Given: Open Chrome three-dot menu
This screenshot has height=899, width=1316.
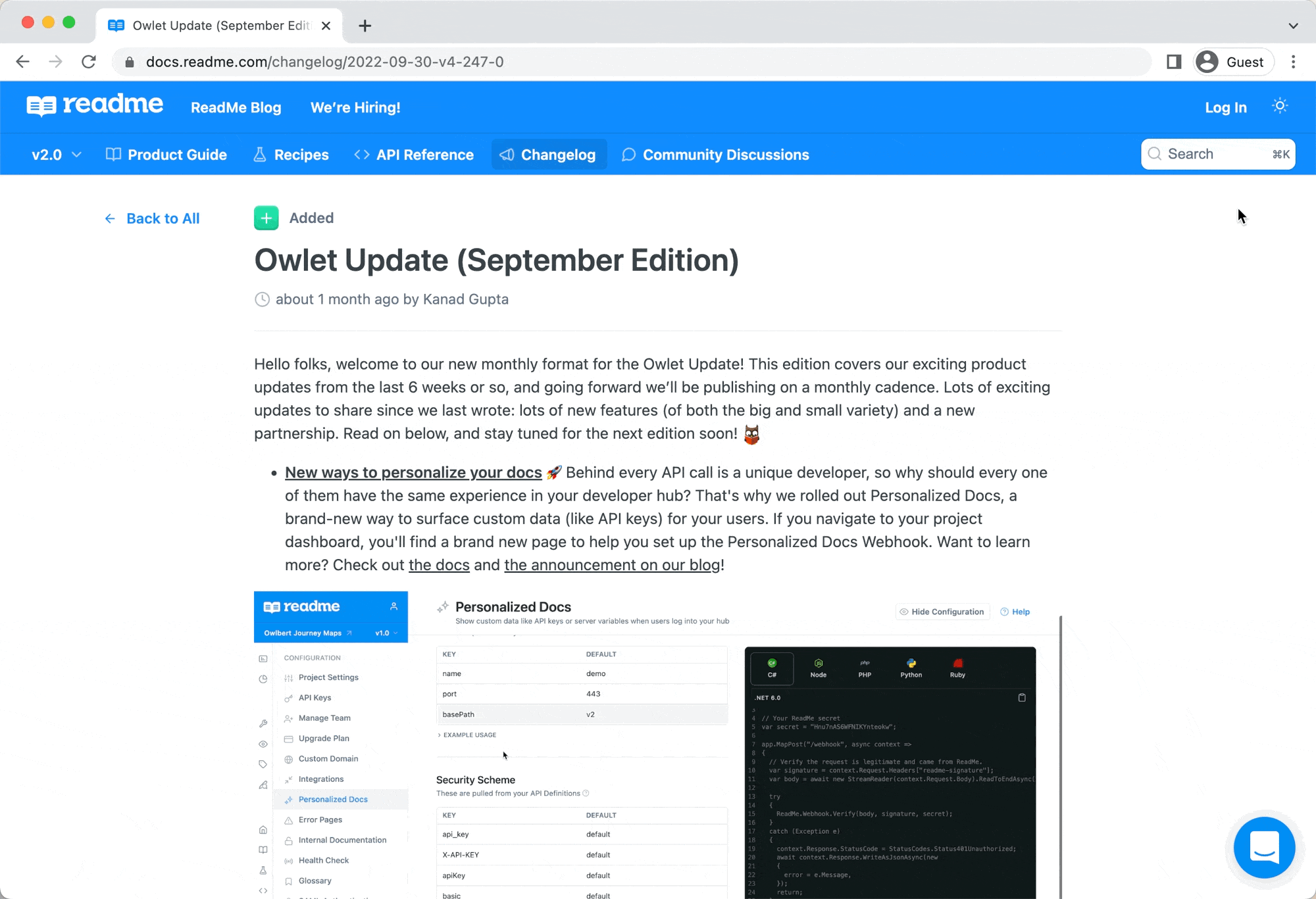Looking at the screenshot, I should [1293, 62].
